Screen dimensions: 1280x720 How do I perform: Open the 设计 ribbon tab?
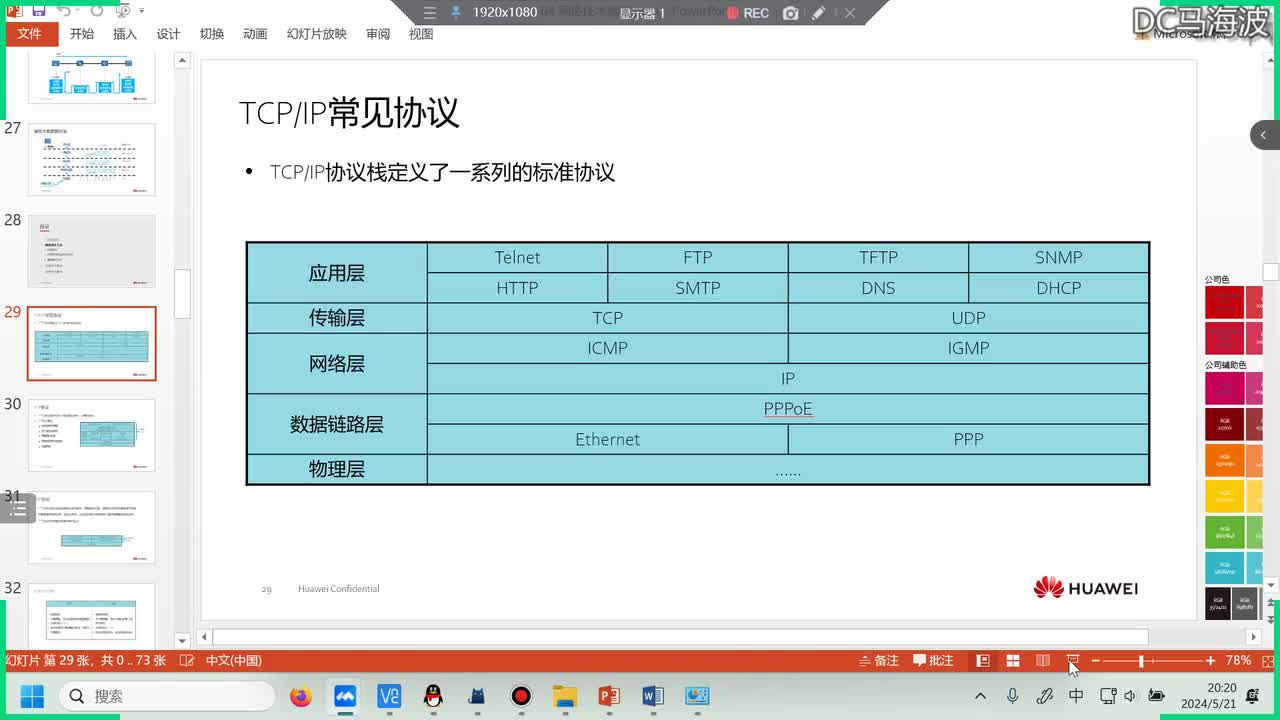tap(168, 34)
